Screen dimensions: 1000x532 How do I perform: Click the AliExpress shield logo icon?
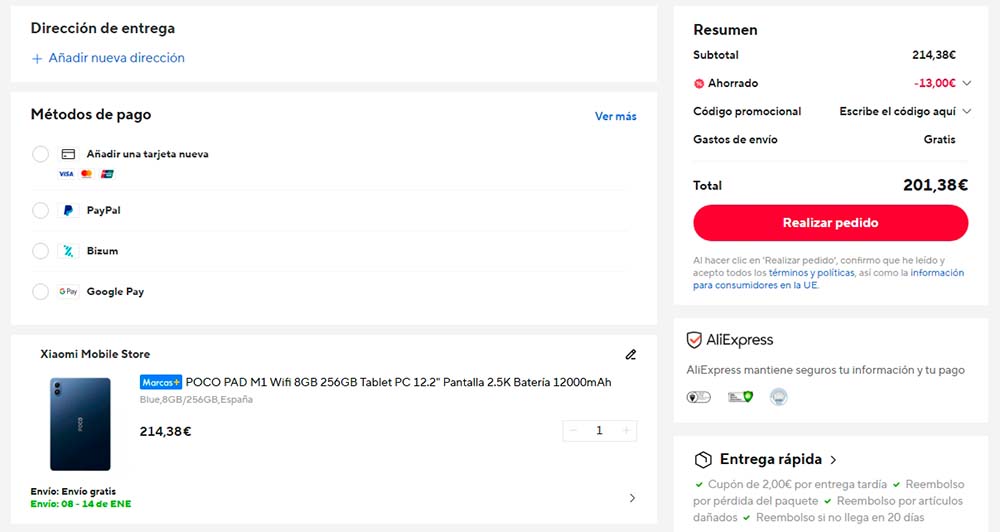(x=694, y=340)
